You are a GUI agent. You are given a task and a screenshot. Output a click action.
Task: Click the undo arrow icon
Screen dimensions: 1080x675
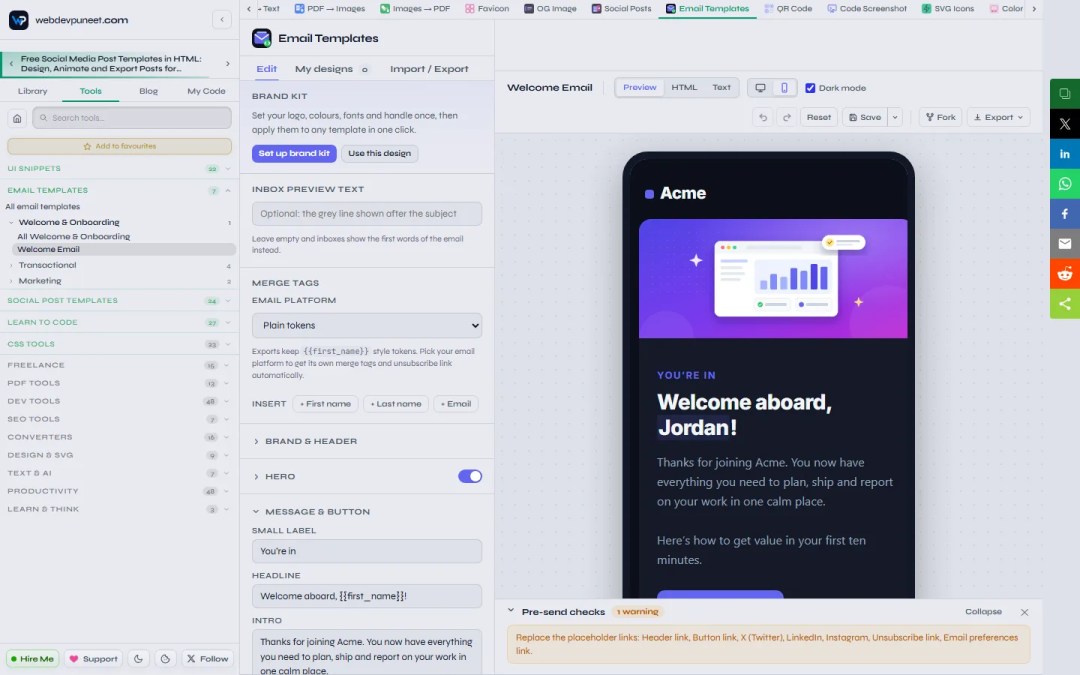pos(763,117)
